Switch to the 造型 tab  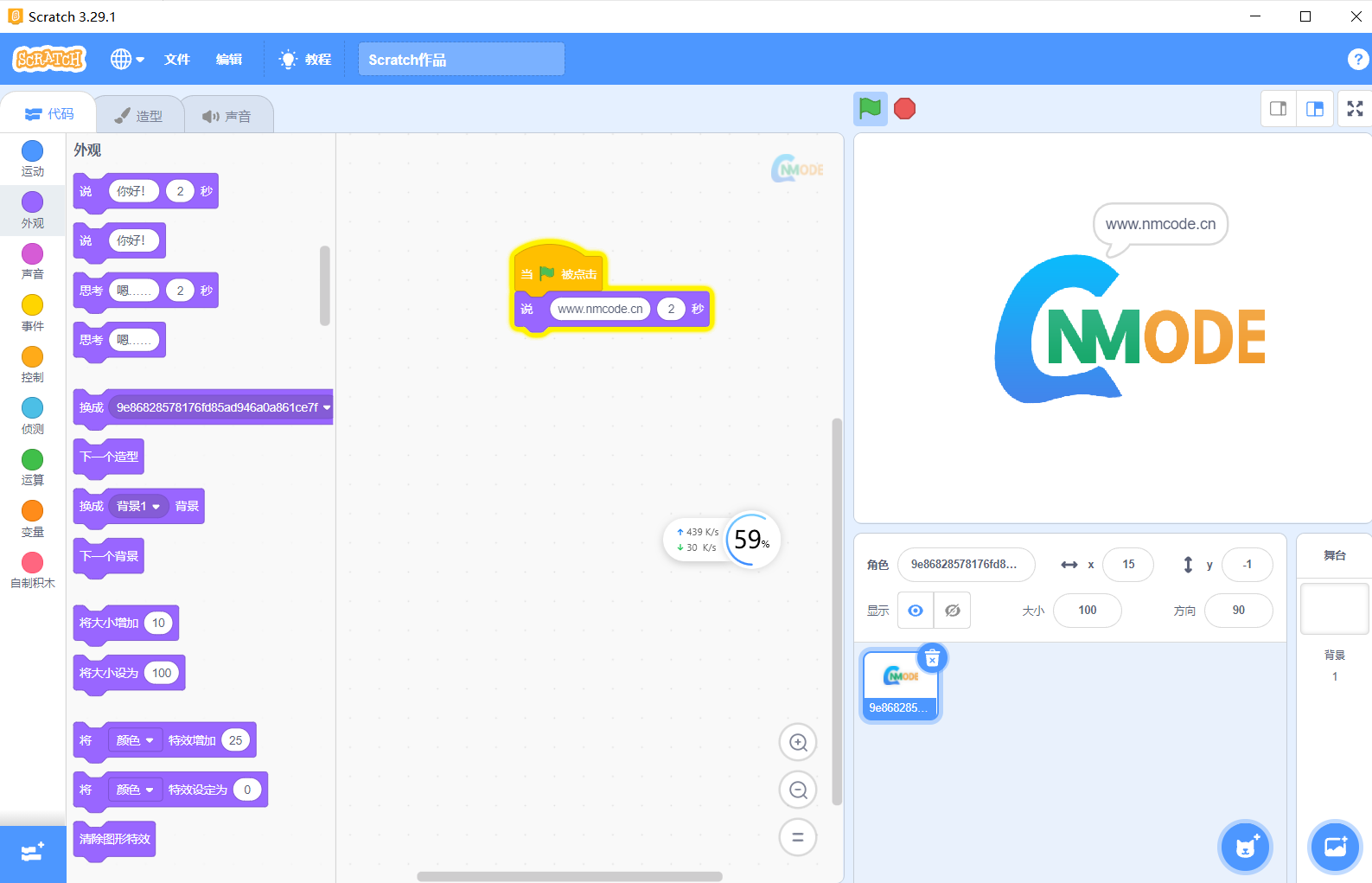point(139,115)
